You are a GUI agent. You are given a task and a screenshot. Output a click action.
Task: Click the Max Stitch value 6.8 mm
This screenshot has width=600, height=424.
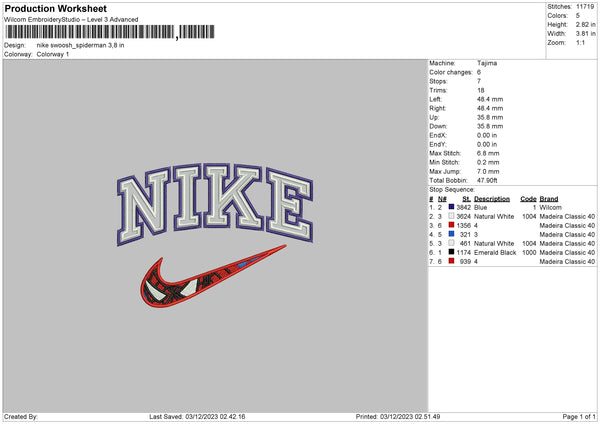click(488, 153)
